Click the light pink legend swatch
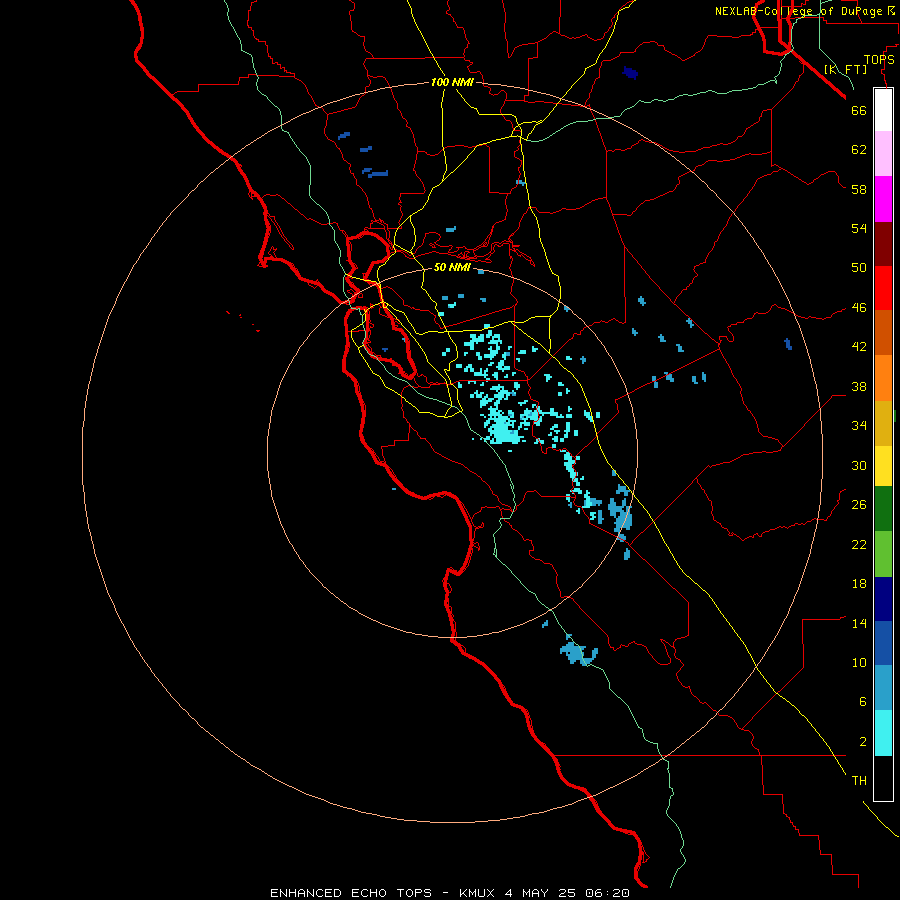Screen dimensions: 900x900 883,154
